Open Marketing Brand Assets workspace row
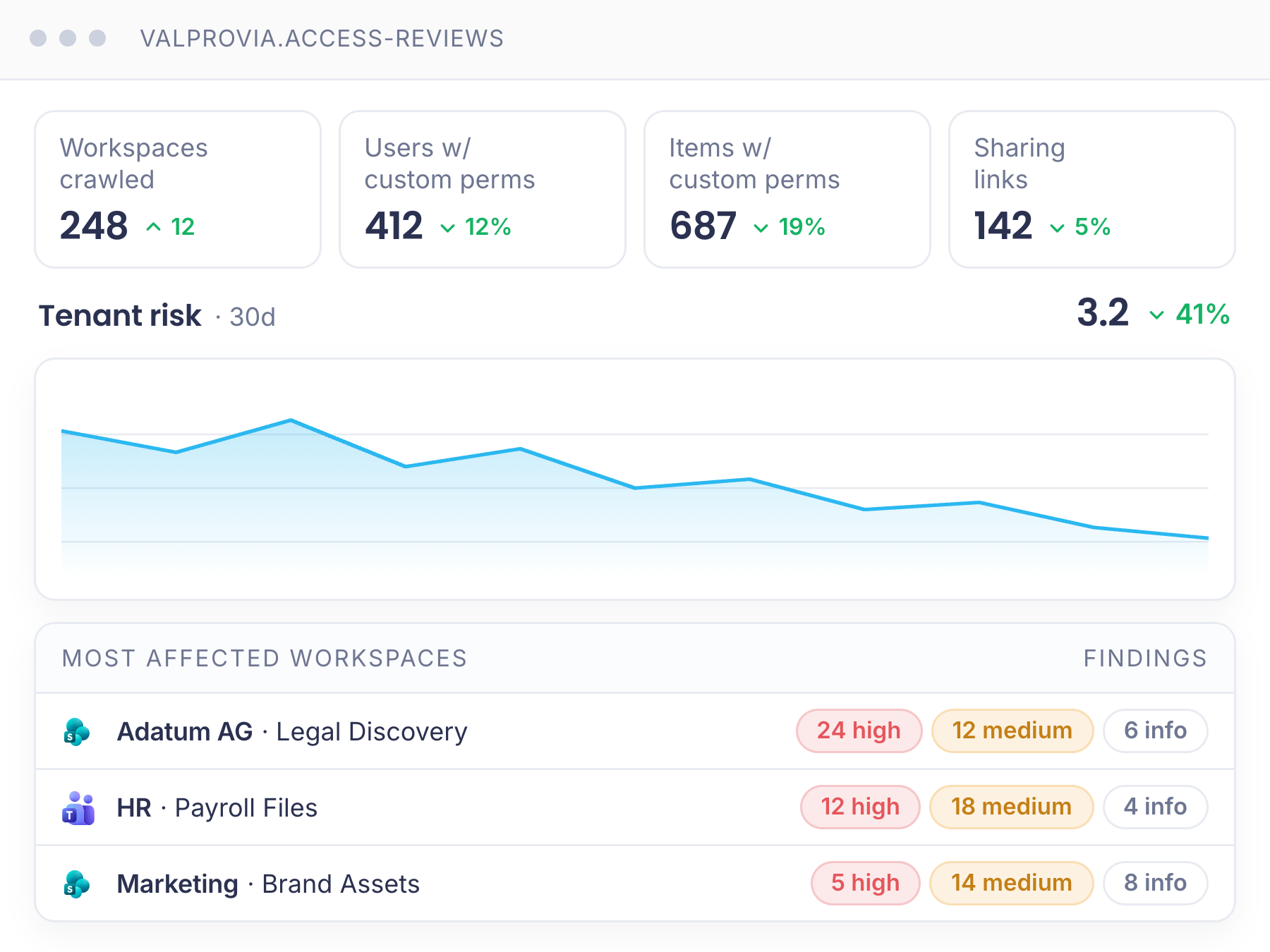1270x952 pixels. point(635,884)
